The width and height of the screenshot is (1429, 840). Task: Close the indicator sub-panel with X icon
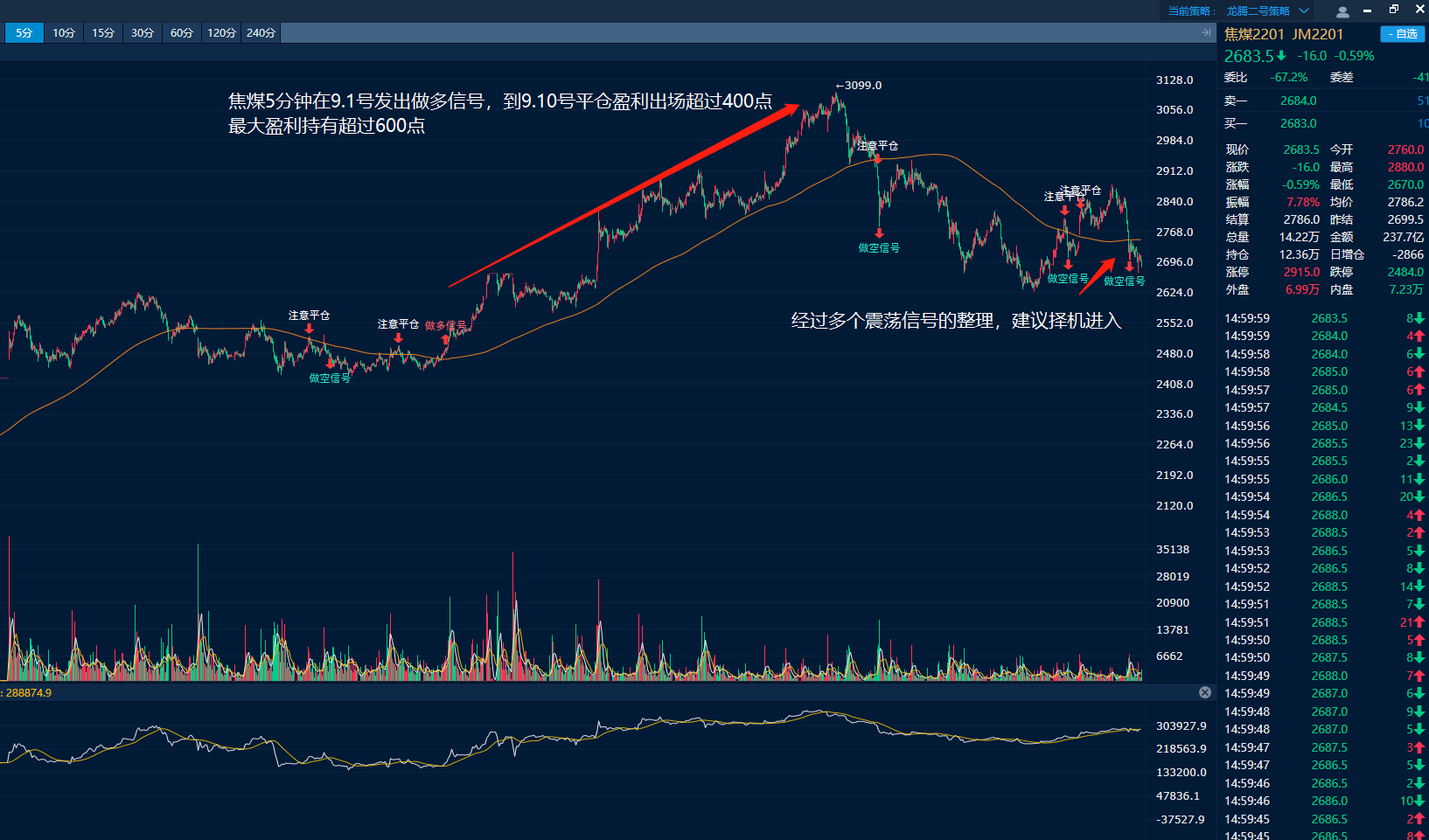[x=1204, y=692]
